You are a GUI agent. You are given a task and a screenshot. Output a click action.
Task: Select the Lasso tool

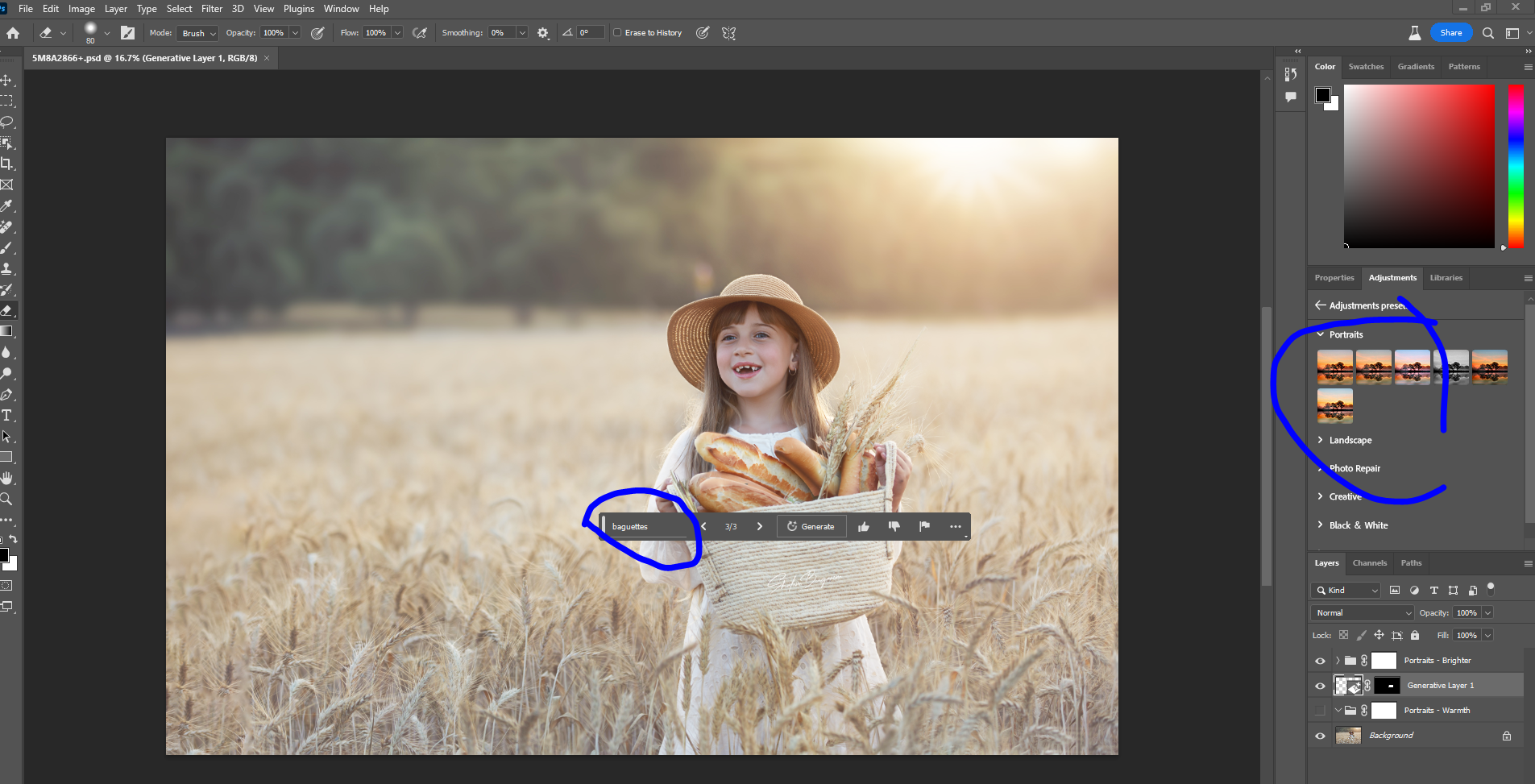[x=6, y=122]
